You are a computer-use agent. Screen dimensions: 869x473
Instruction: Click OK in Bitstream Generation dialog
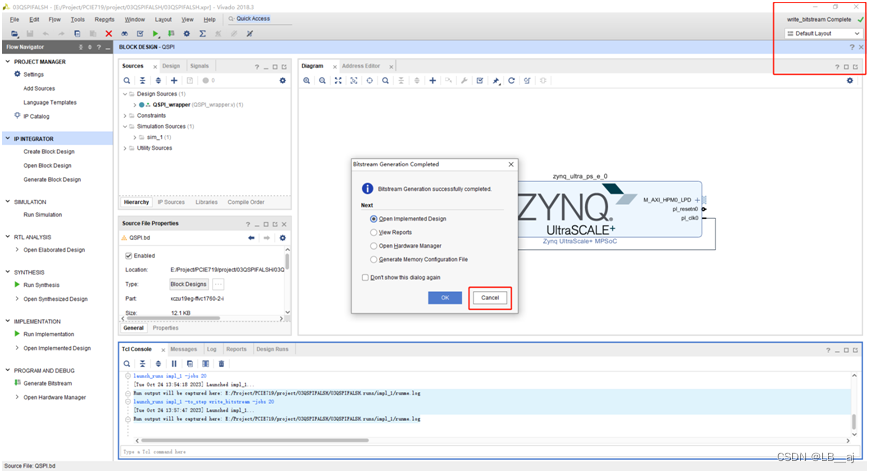[x=445, y=298]
